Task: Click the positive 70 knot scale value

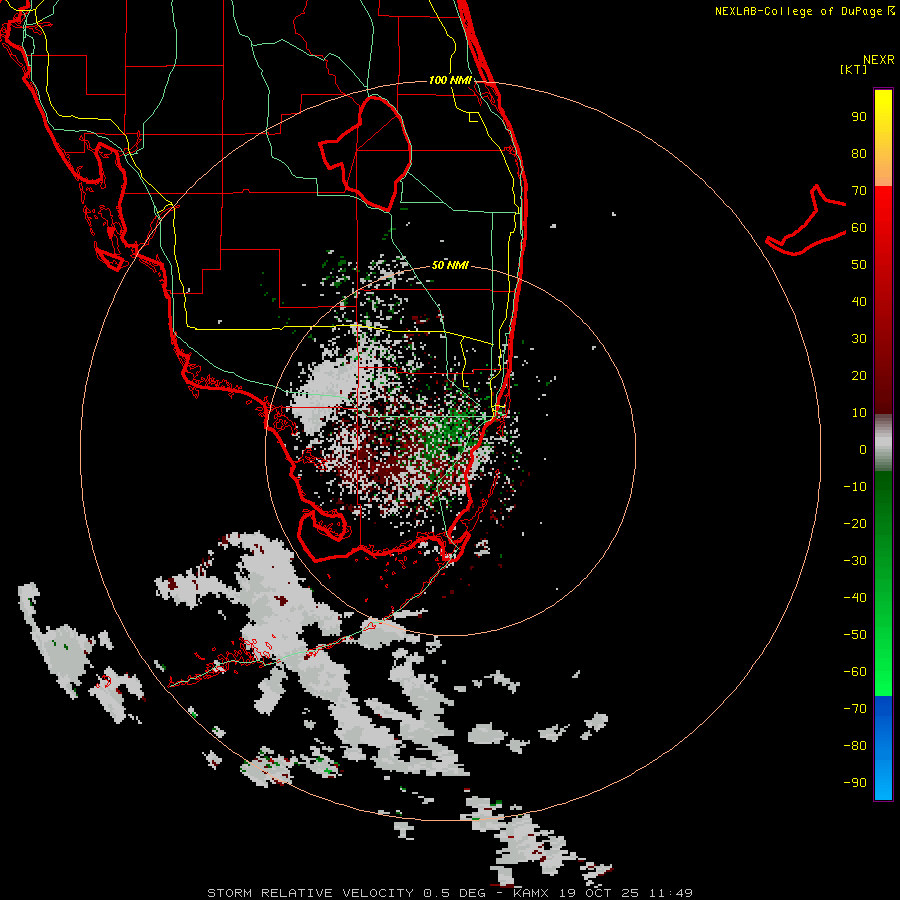Action: point(859,191)
